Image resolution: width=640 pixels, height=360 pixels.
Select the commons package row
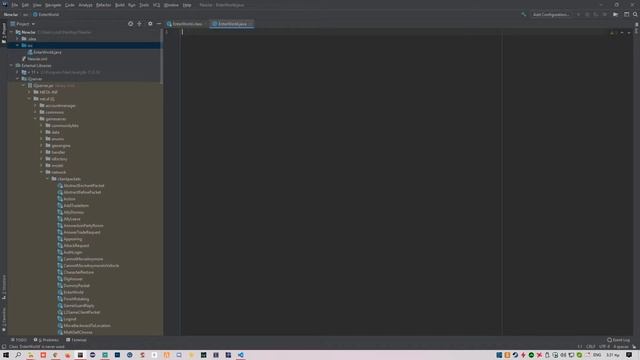pos(85,112)
